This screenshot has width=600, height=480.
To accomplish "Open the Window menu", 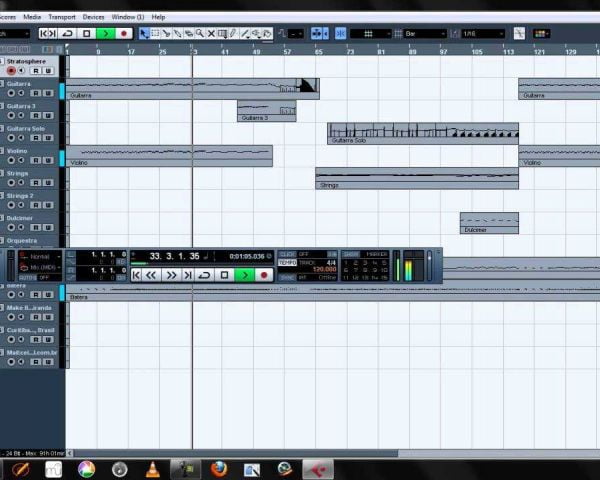I will click(128, 17).
